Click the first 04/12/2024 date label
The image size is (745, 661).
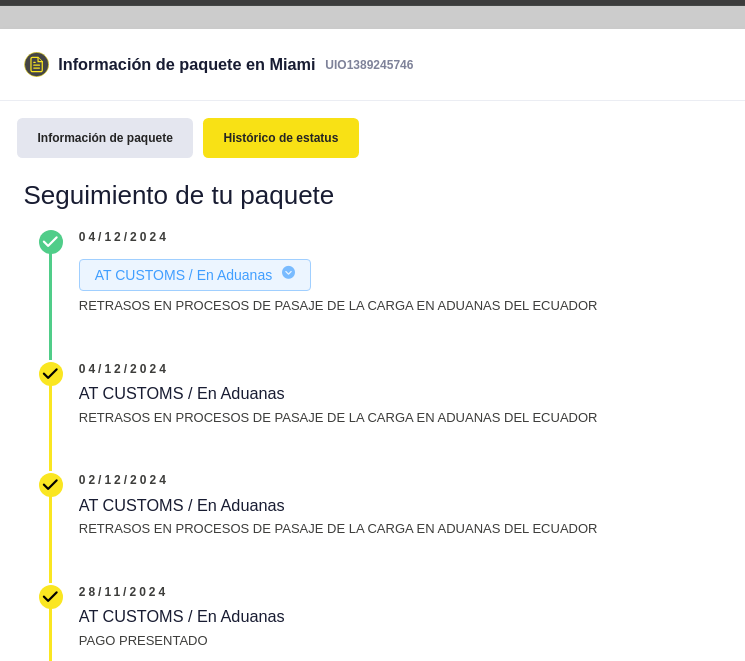(123, 237)
